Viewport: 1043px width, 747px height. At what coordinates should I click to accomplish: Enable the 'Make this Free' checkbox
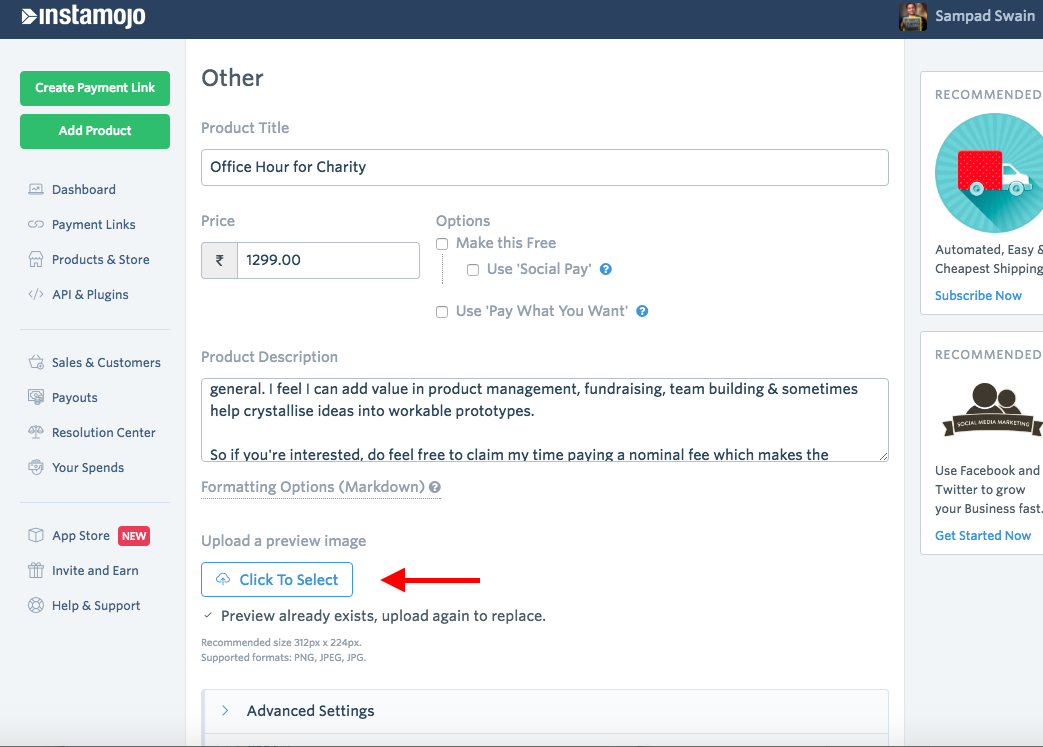tap(442, 244)
